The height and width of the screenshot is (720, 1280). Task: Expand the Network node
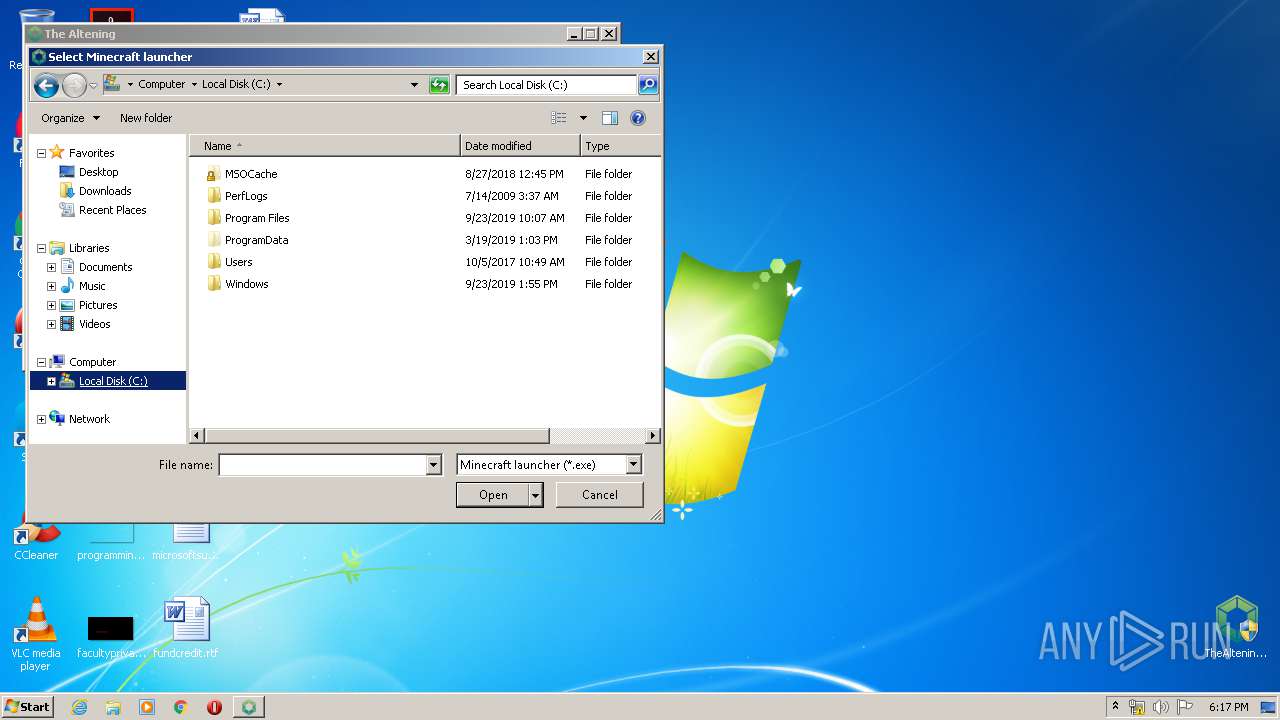click(x=41, y=419)
